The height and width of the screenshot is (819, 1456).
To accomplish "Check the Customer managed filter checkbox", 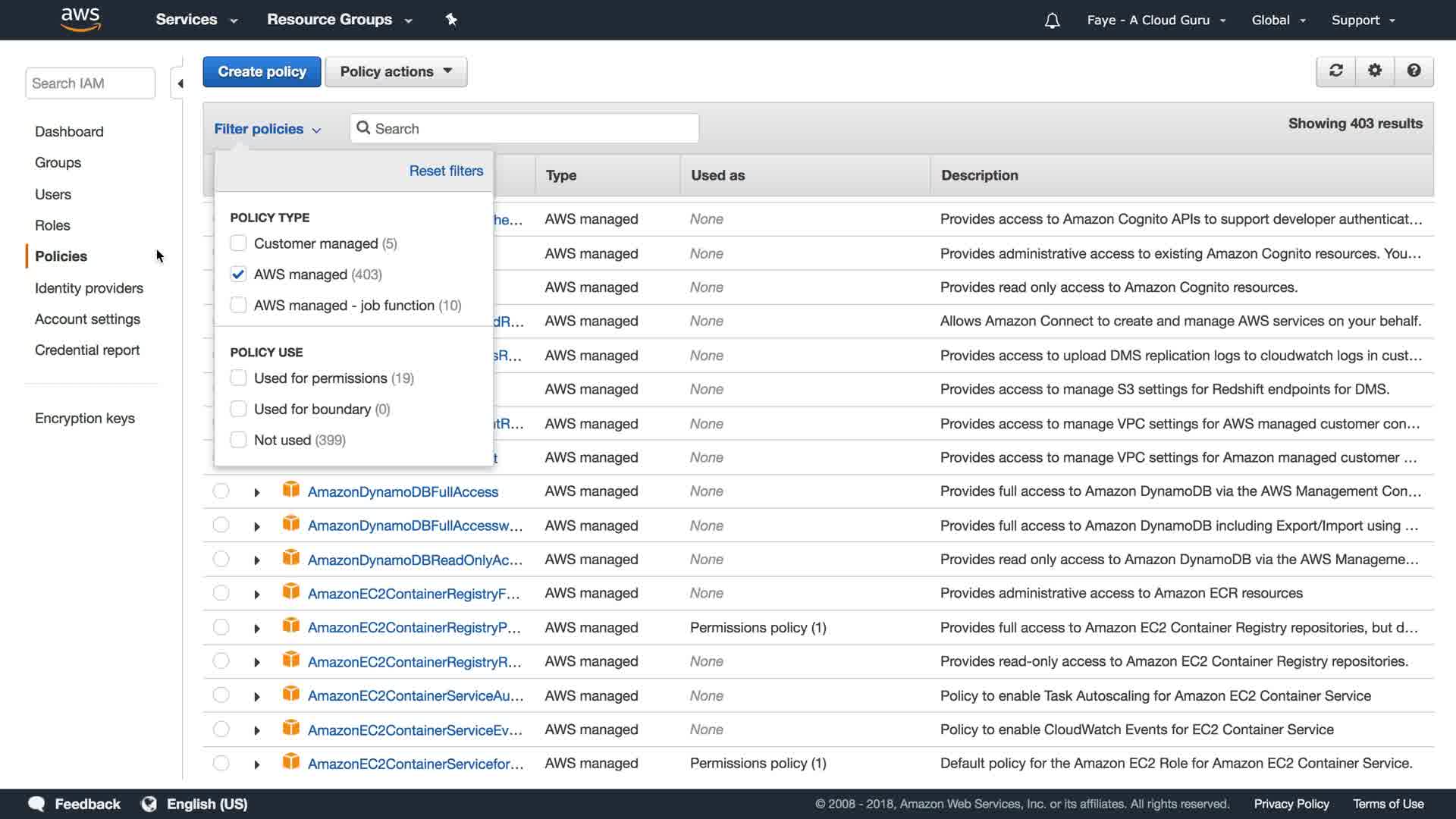I will (x=238, y=243).
